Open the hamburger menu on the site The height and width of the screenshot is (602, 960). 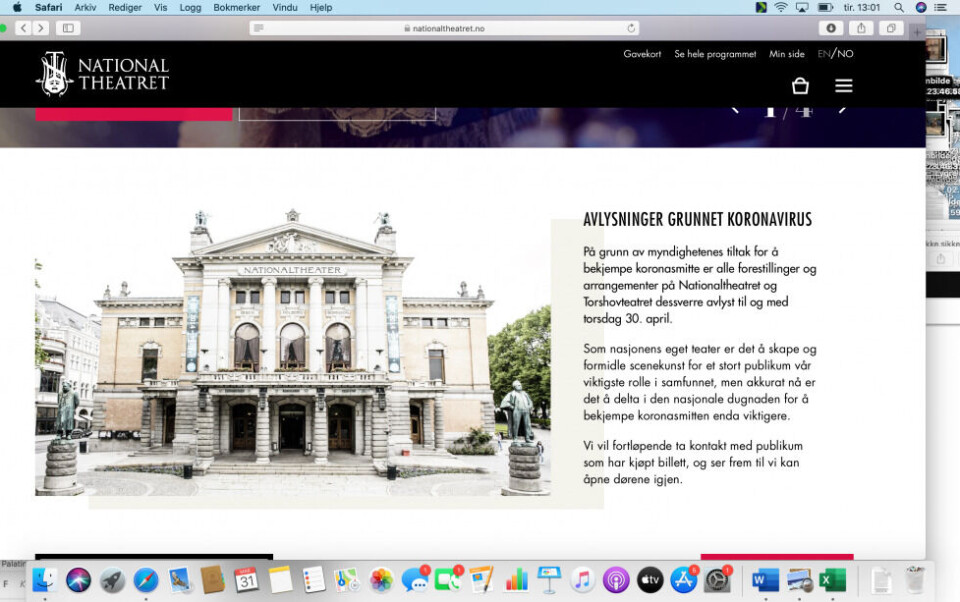click(x=844, y=86)
